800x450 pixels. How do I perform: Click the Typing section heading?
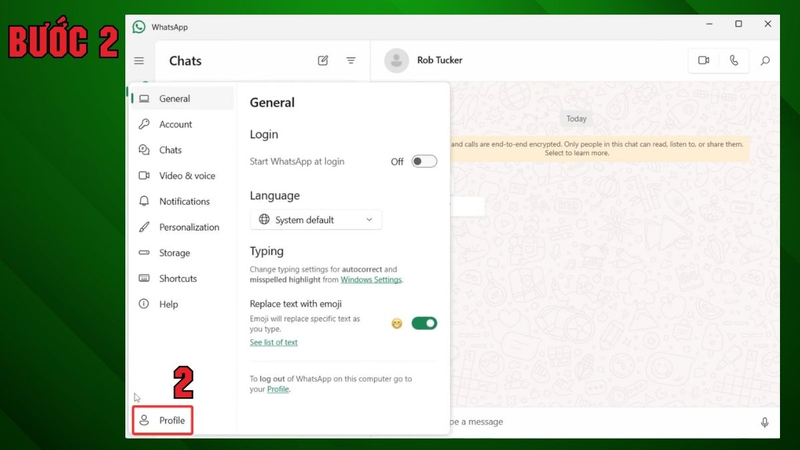(x=266, y=251)
